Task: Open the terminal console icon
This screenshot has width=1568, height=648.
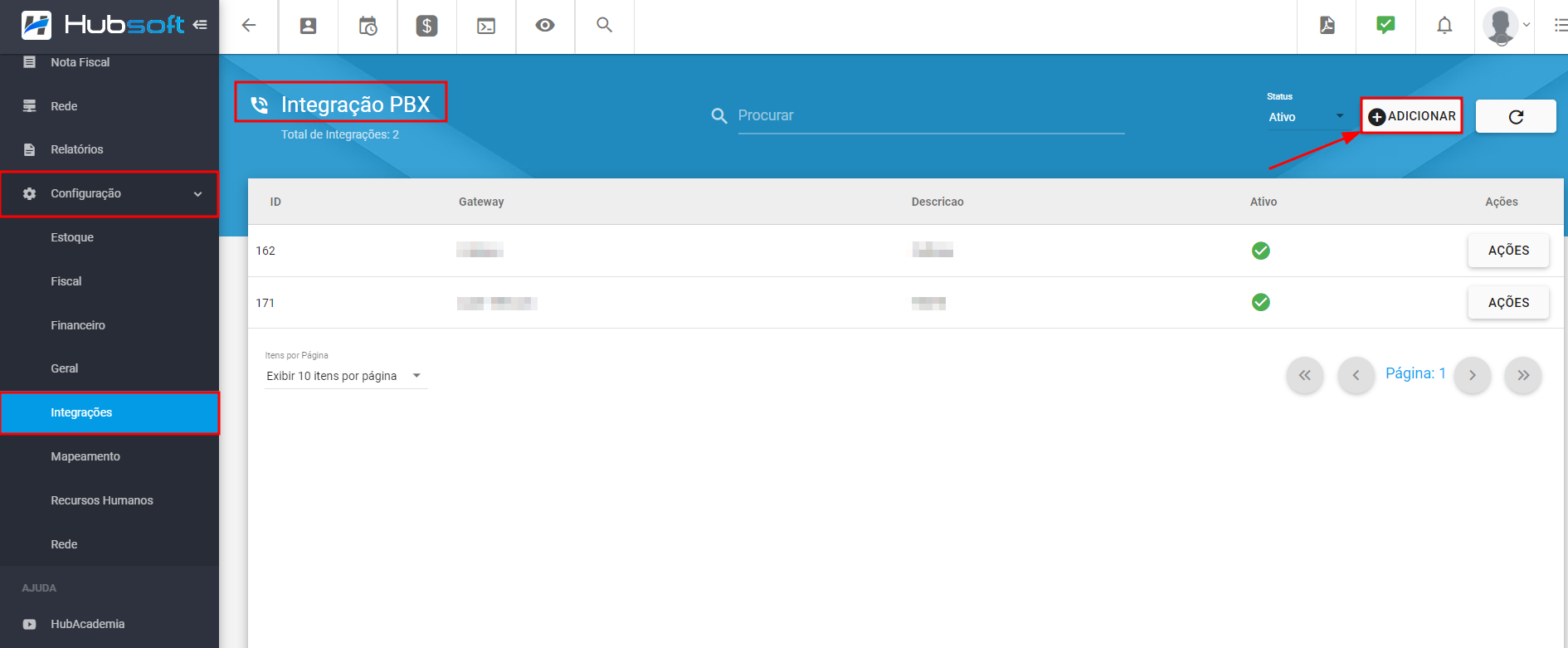Action: 486,27
